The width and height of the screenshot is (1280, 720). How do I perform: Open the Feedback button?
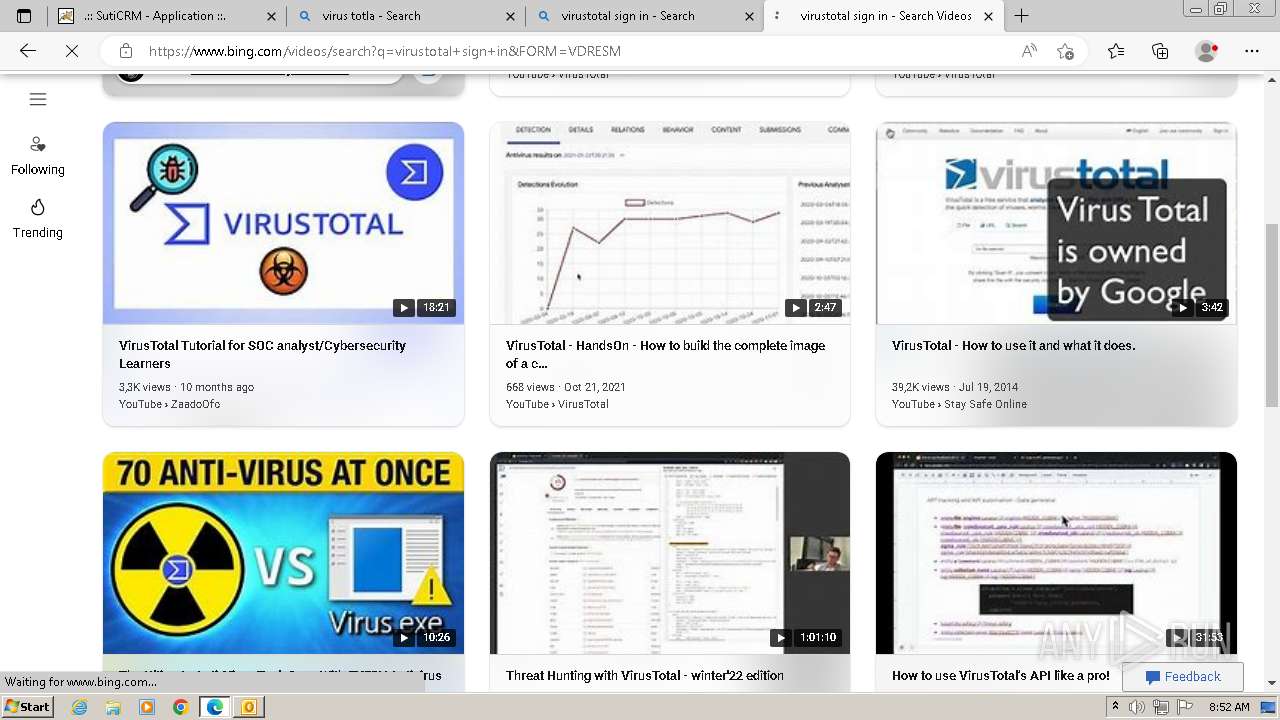point(1183,677)
